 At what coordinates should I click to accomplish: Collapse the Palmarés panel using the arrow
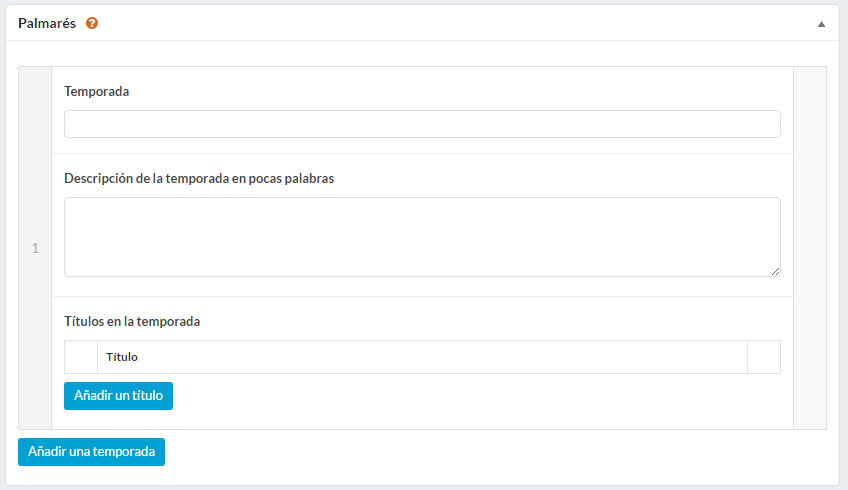pos(821,24)
